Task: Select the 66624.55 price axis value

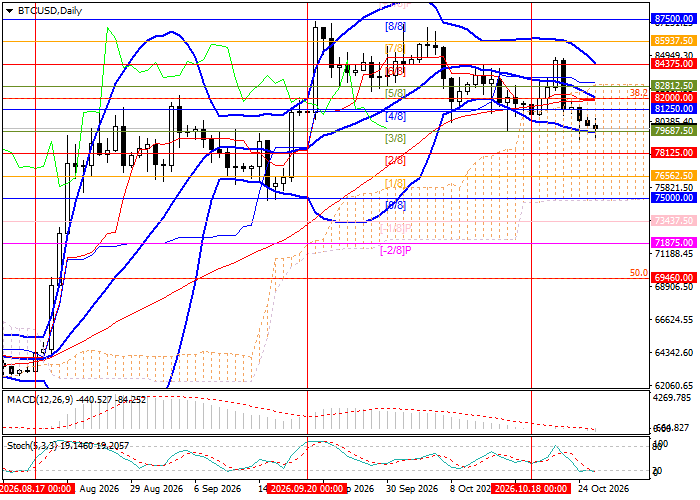Action: pyautogui.click(x=674, y=320)
